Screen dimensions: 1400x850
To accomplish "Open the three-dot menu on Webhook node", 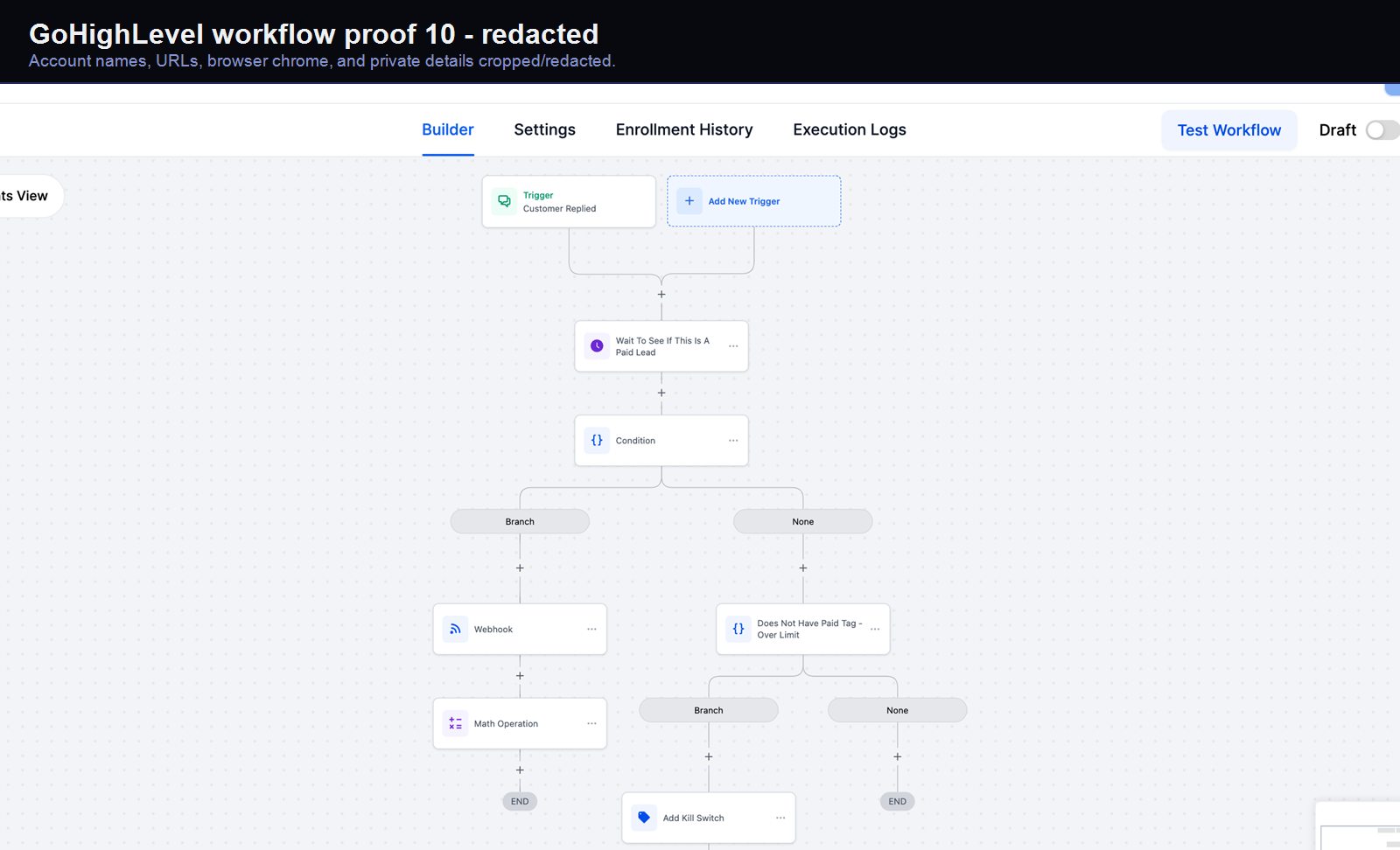I will pyautogui.click(x=591, y=630).
